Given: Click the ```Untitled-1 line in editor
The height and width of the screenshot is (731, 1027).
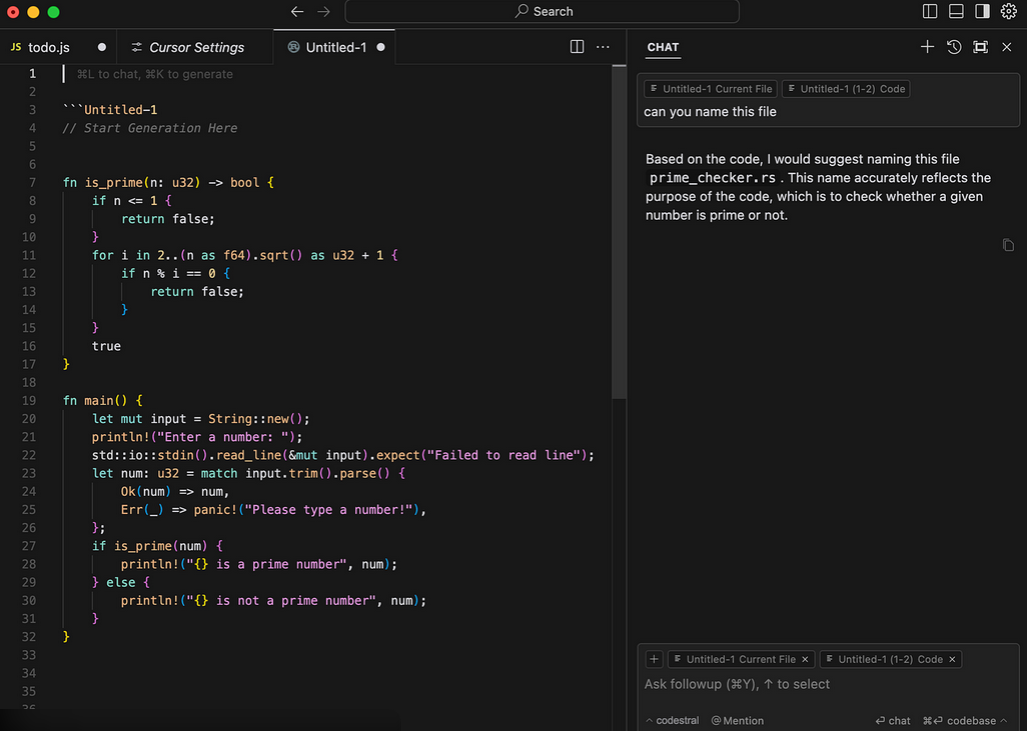Looking at the screenshot, I should point(110,110).
